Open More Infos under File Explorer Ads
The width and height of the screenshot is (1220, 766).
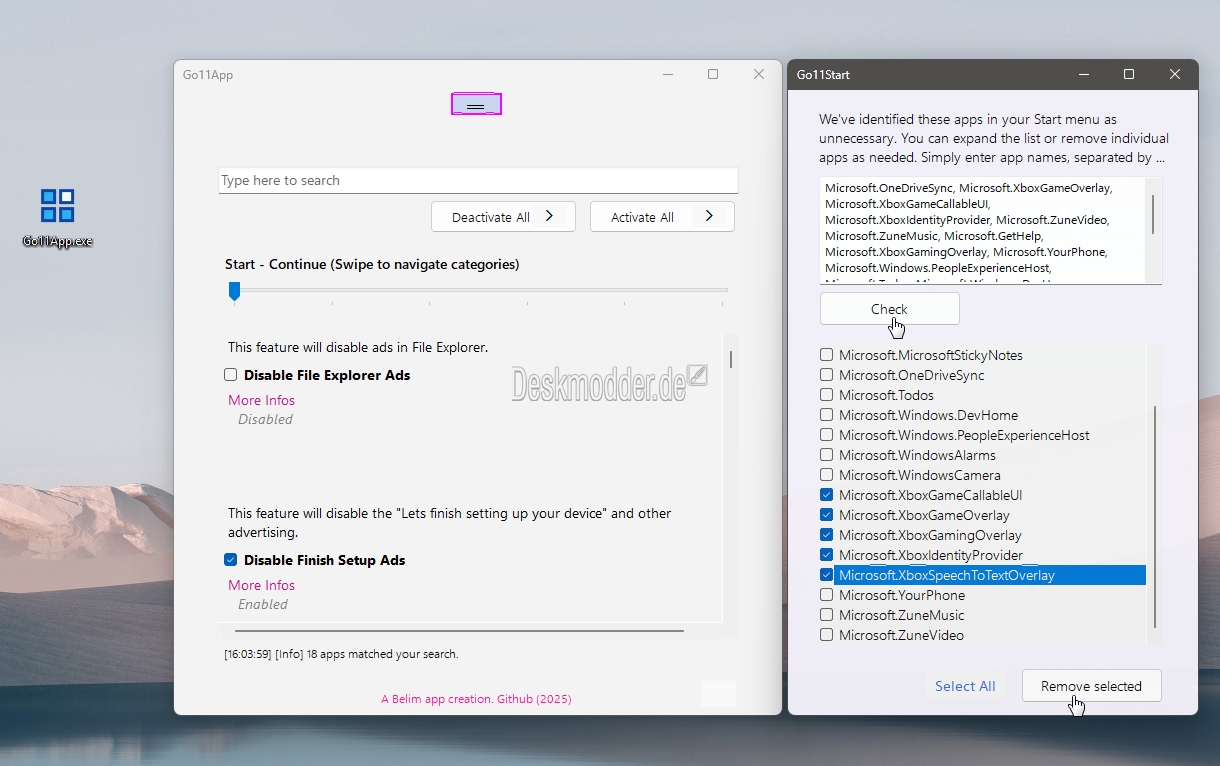click(x=261, y=400)
